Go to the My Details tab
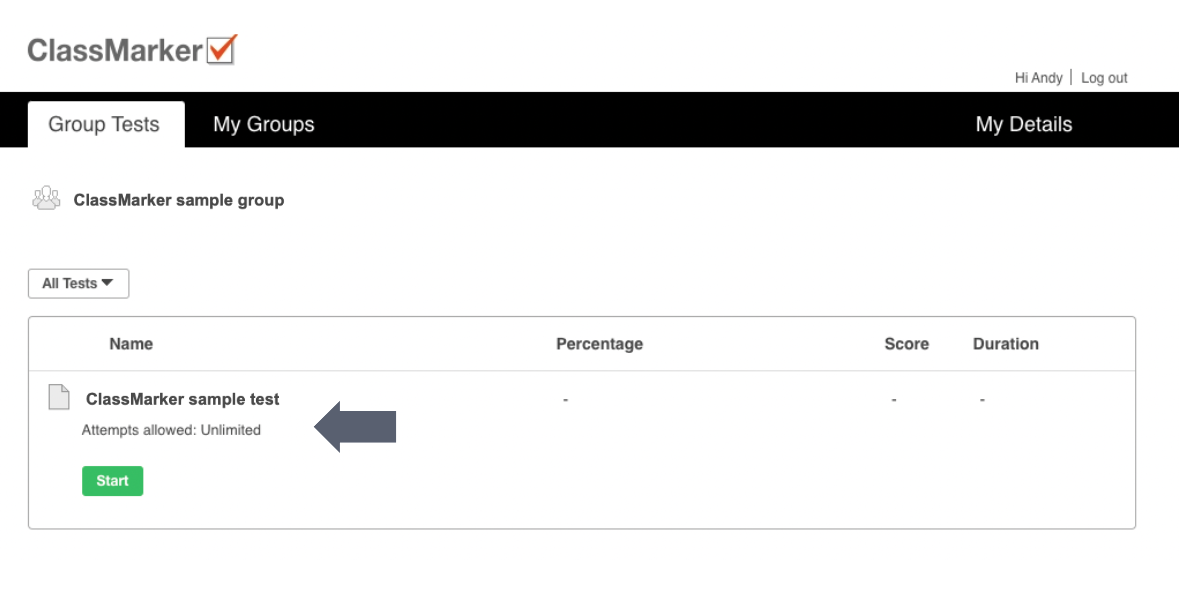Image resolution: width=1179 pixels, height=612 pixels. click(1023, 125)
